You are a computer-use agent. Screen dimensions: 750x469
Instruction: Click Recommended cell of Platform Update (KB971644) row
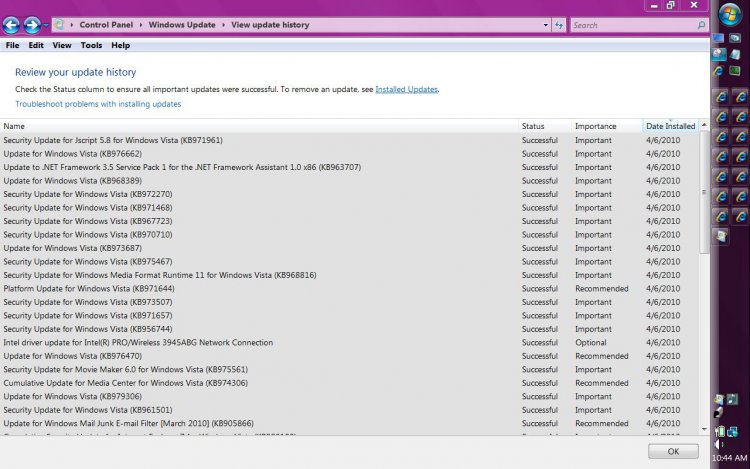(602, 289)
